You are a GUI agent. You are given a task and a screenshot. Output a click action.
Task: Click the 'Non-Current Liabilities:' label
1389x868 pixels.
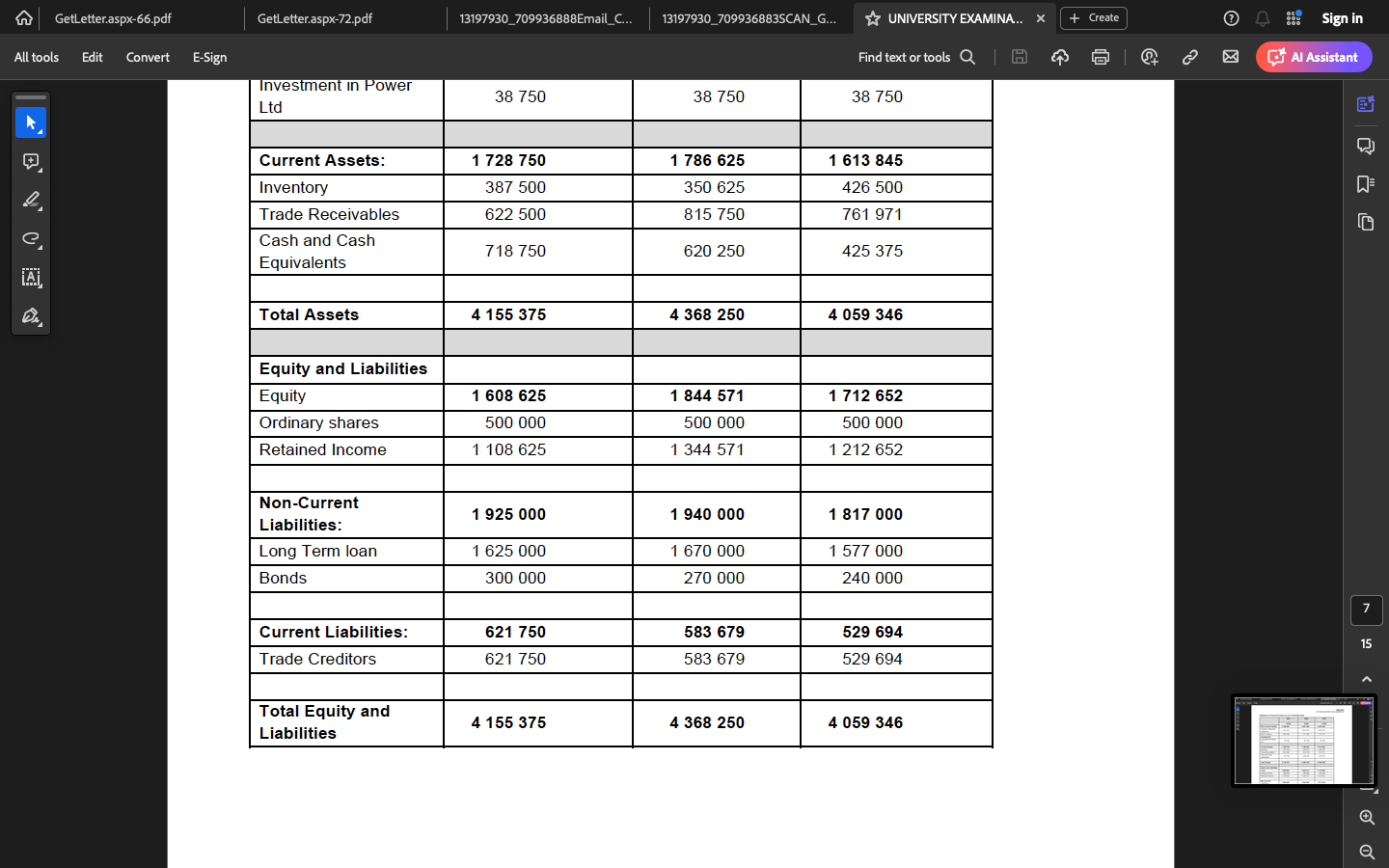click(309, 514)
